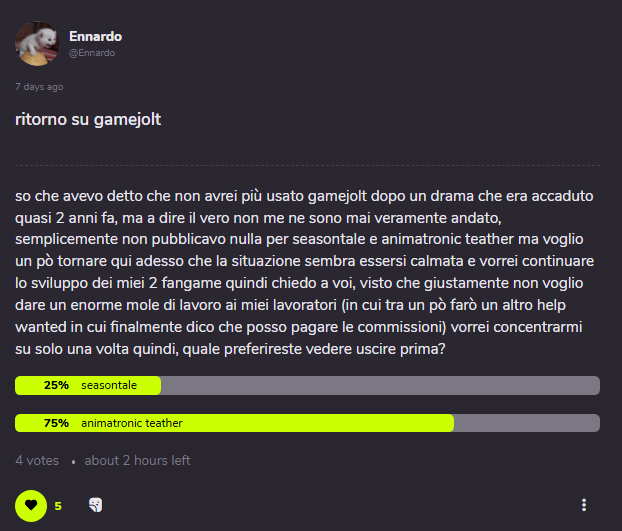Click the unfilled grey part of seasontale bar

[380, 385]
